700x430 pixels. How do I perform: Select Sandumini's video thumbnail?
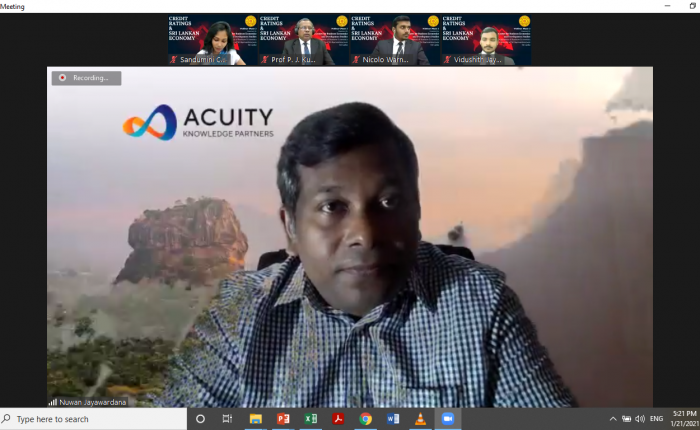(212, 40)
